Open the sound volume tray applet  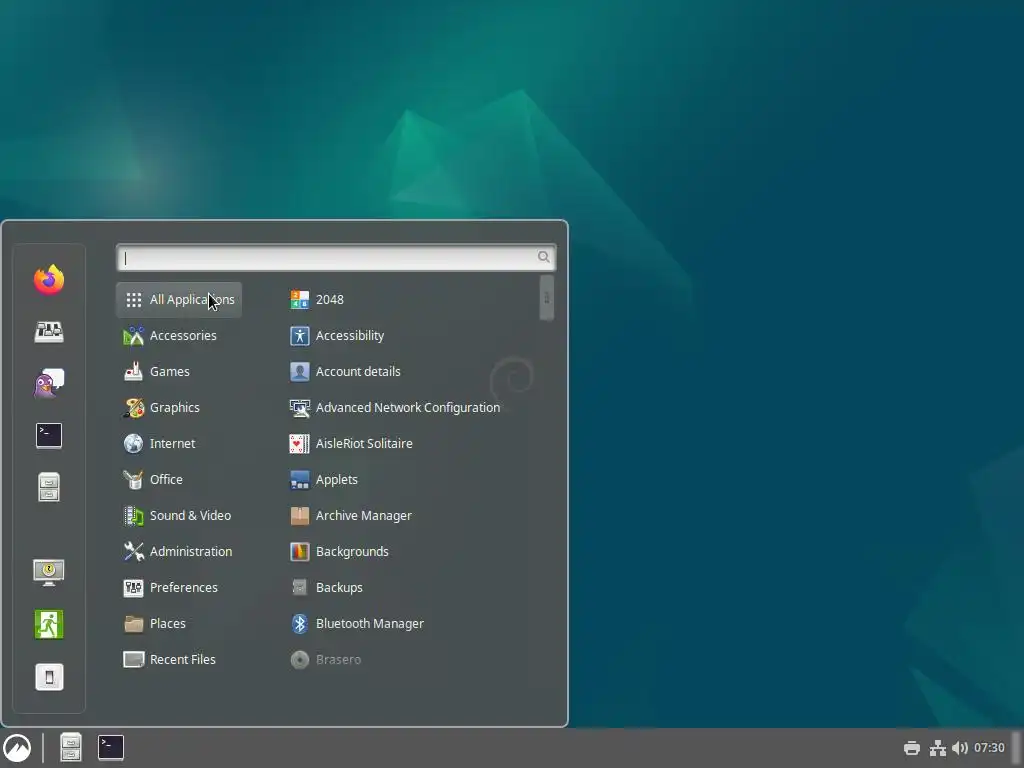coord(960,748)
